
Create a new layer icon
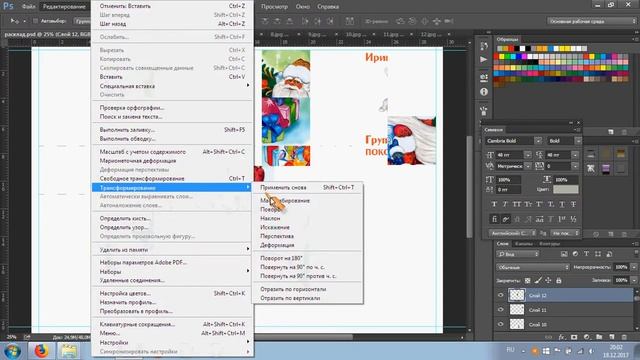[x=611, y=337]
